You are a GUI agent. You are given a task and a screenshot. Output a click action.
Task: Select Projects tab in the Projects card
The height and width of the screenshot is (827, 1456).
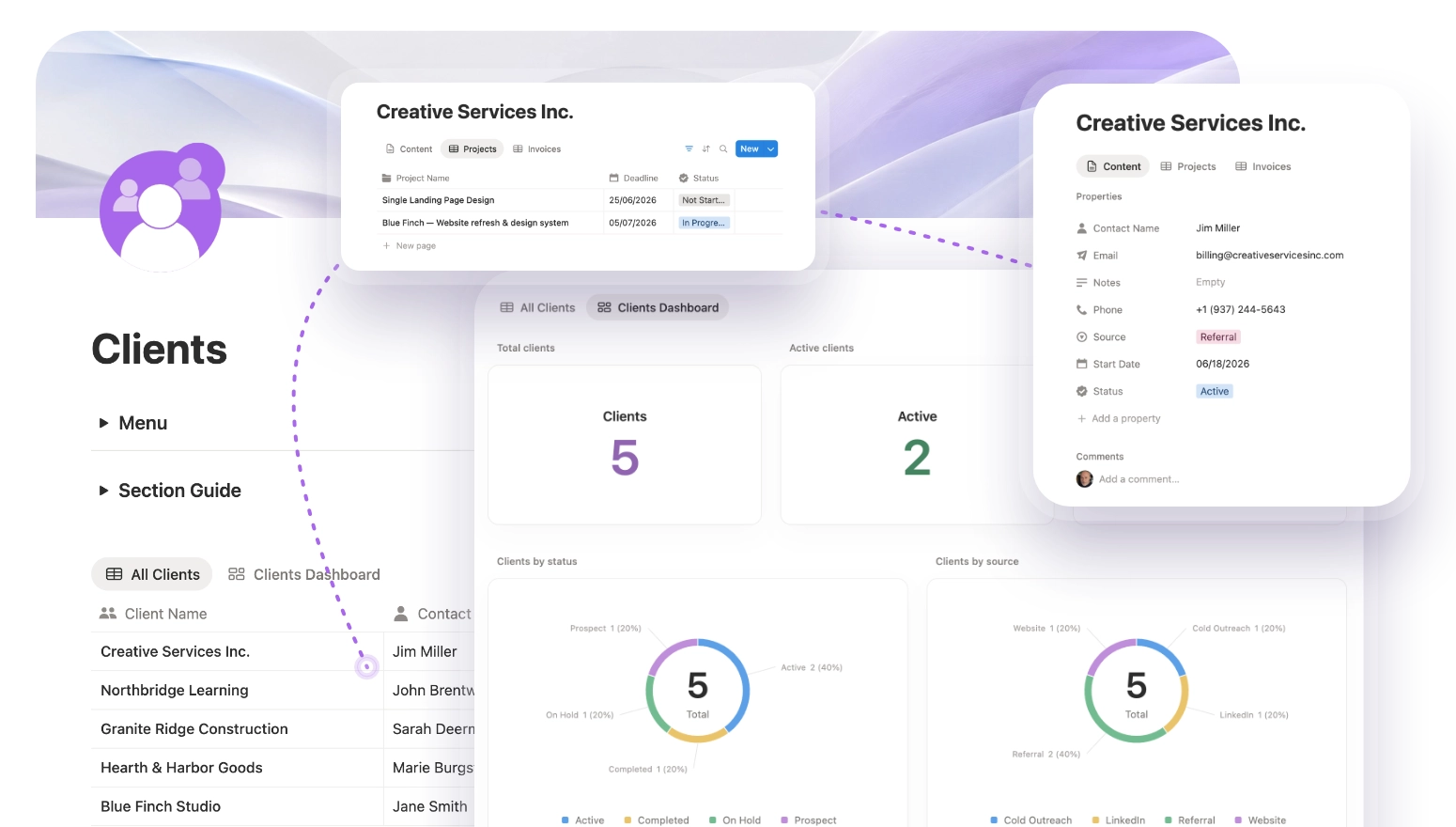(x=472, y=148)
